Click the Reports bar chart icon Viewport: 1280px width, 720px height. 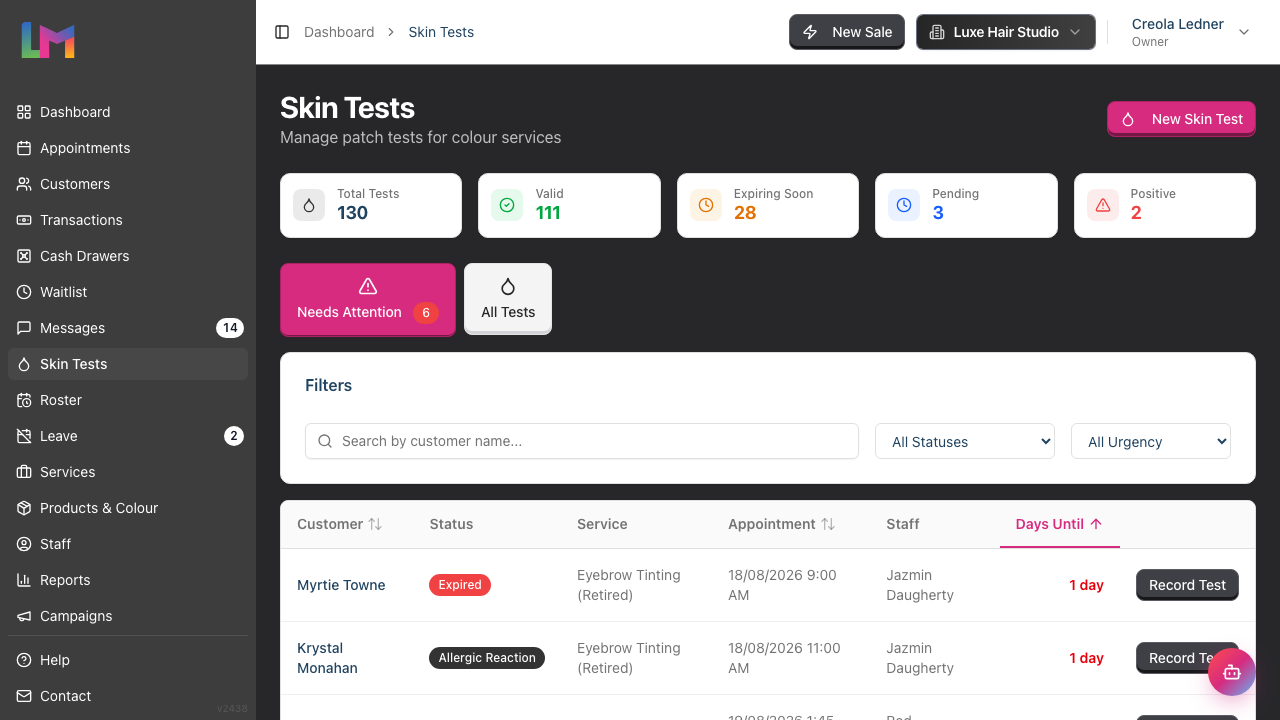[x=24, y=580]
